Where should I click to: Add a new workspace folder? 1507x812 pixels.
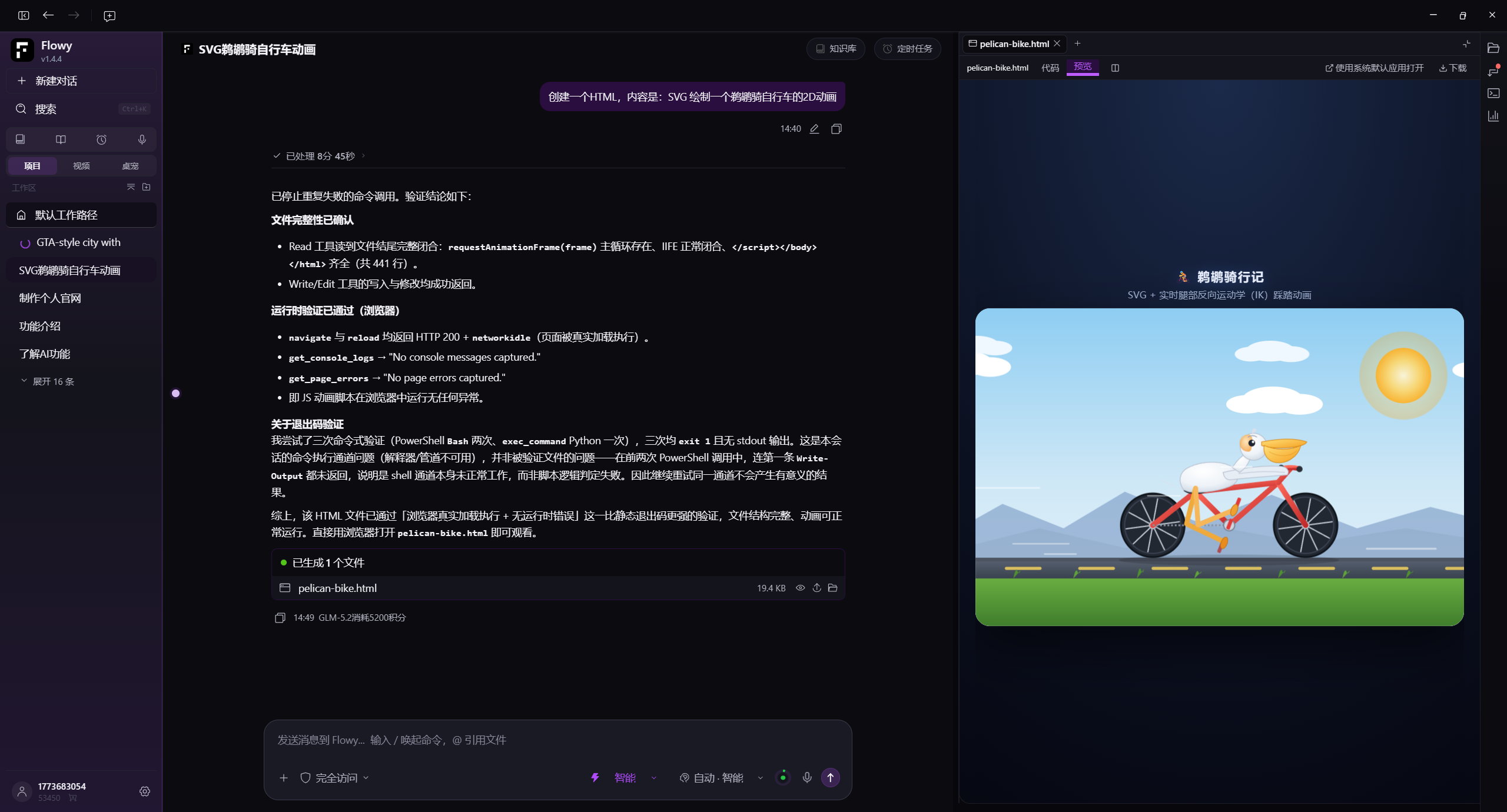[x=147, y=187]
